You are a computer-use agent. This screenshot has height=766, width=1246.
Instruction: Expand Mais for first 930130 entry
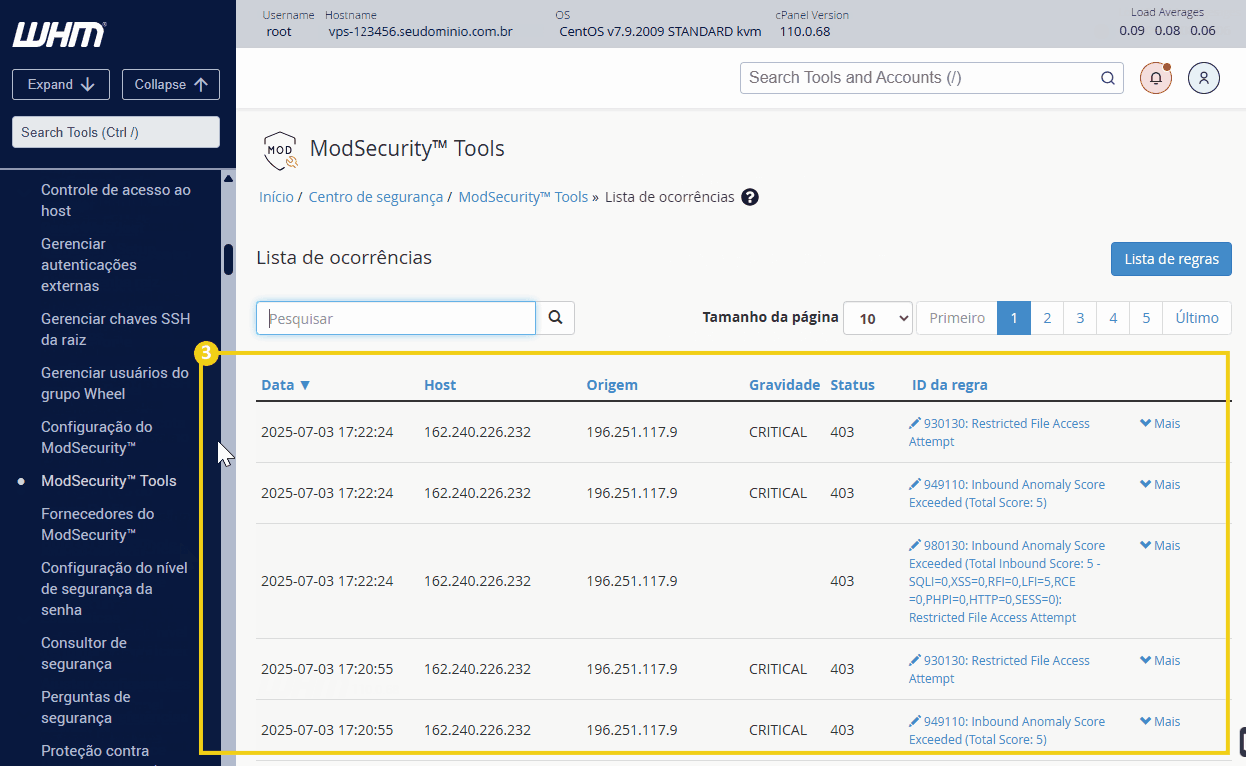1160,423
